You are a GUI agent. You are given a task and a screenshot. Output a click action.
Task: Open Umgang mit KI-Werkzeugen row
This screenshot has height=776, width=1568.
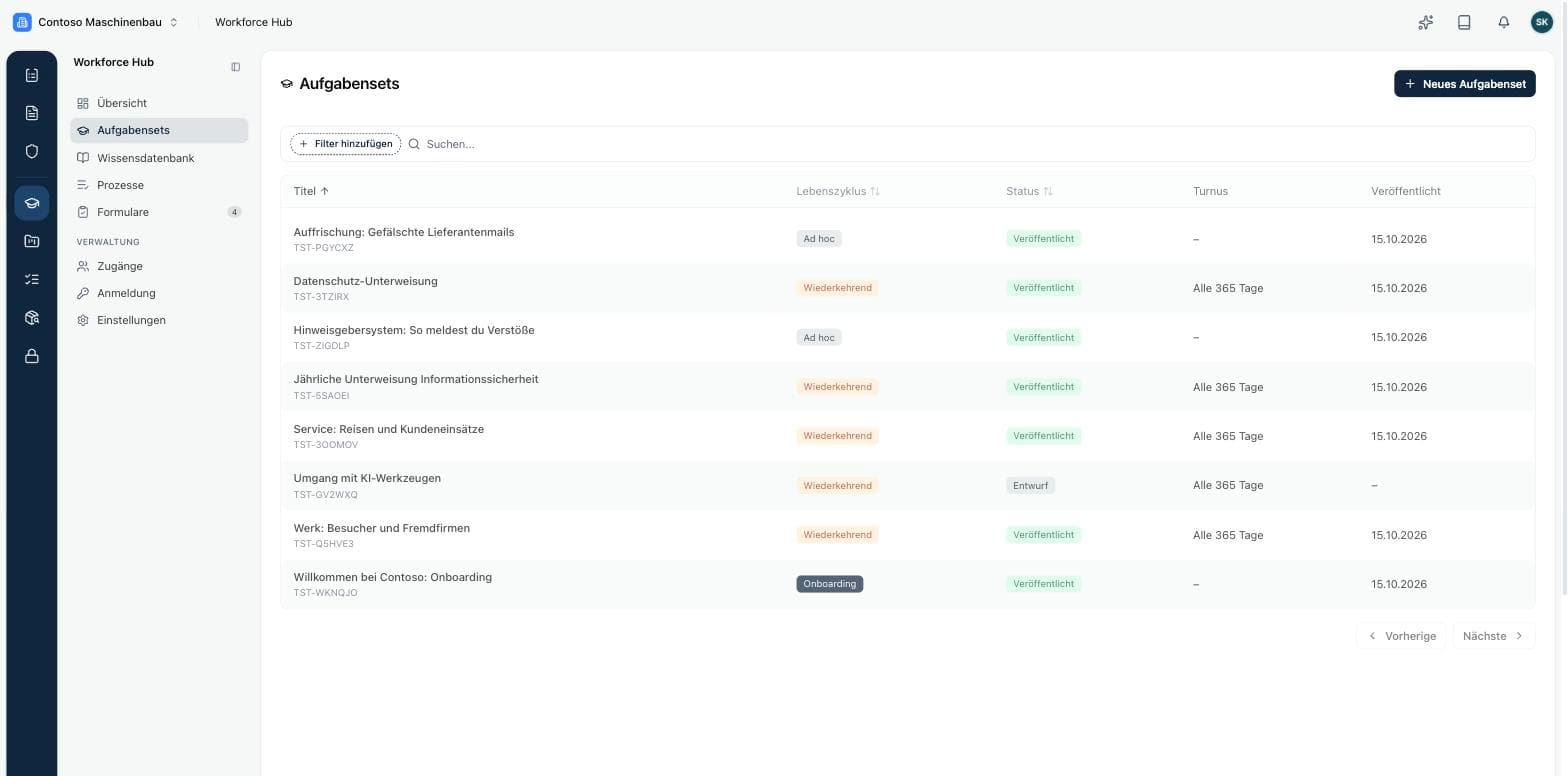907,485
